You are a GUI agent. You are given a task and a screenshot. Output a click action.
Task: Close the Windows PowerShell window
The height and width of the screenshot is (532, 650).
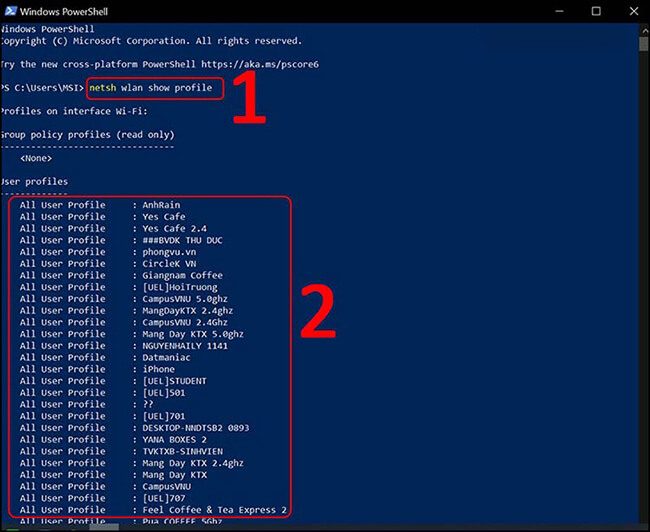click(634, 11)
